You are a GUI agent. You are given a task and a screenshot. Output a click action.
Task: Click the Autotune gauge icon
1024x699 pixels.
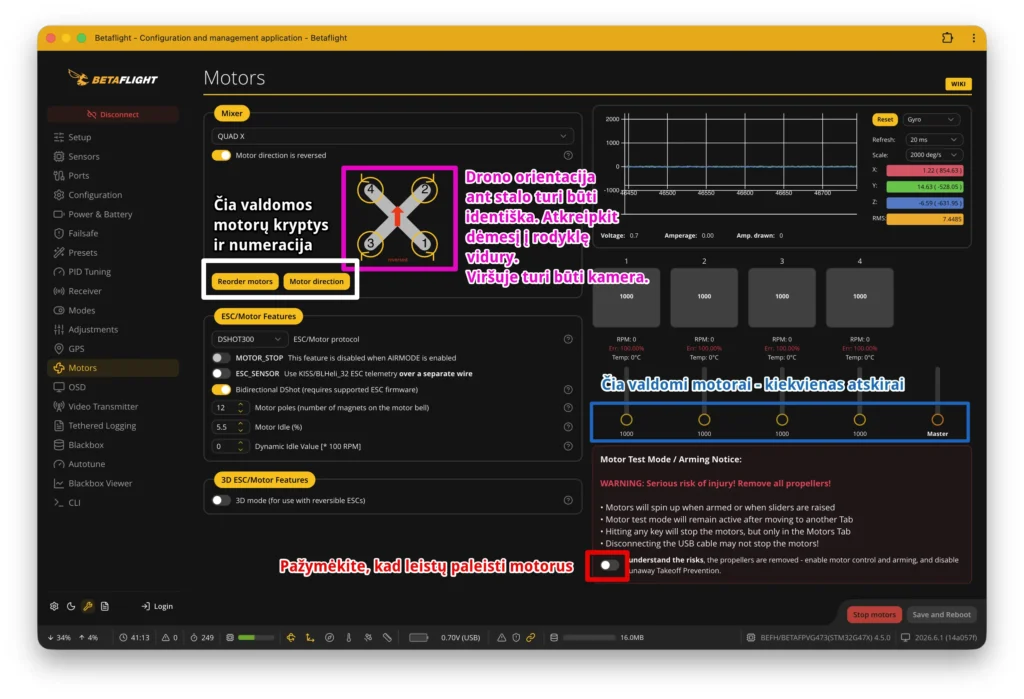click(x=59, y=464)
